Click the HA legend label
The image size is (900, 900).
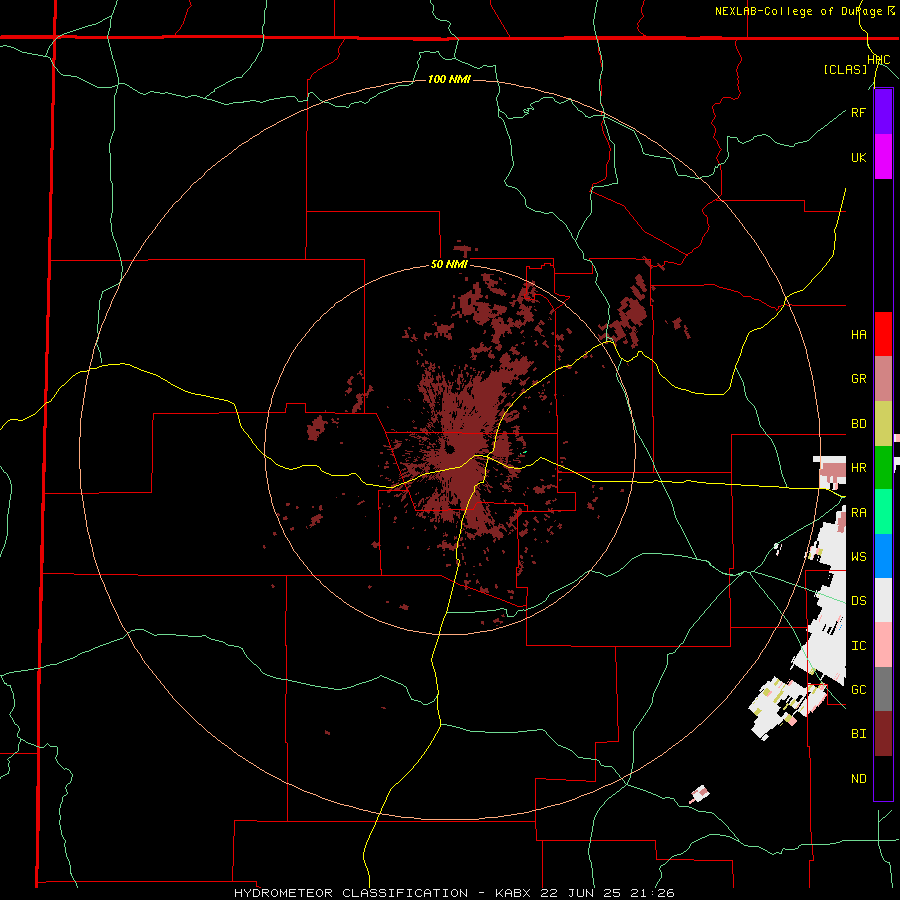point(858,335)
